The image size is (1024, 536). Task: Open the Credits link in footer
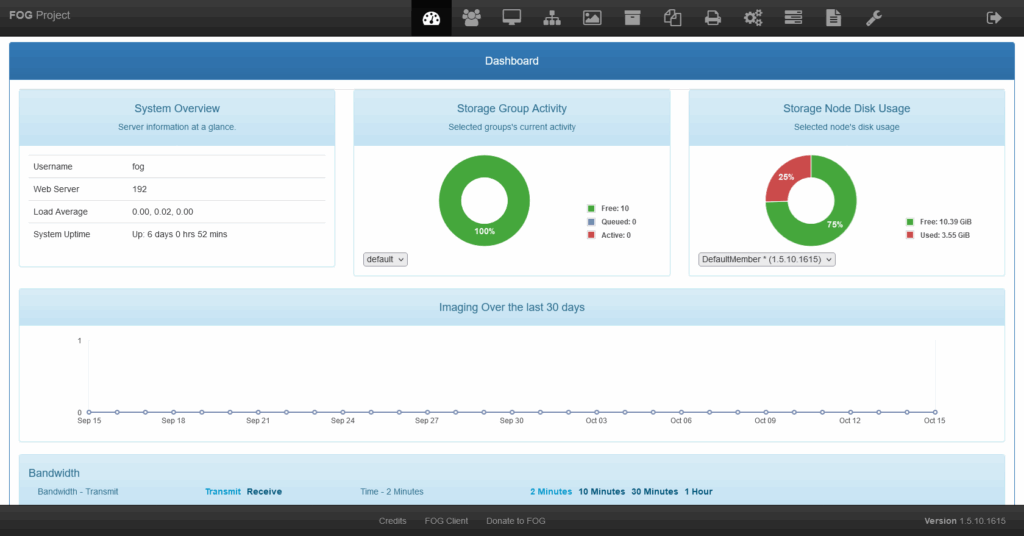pos(392,521)
